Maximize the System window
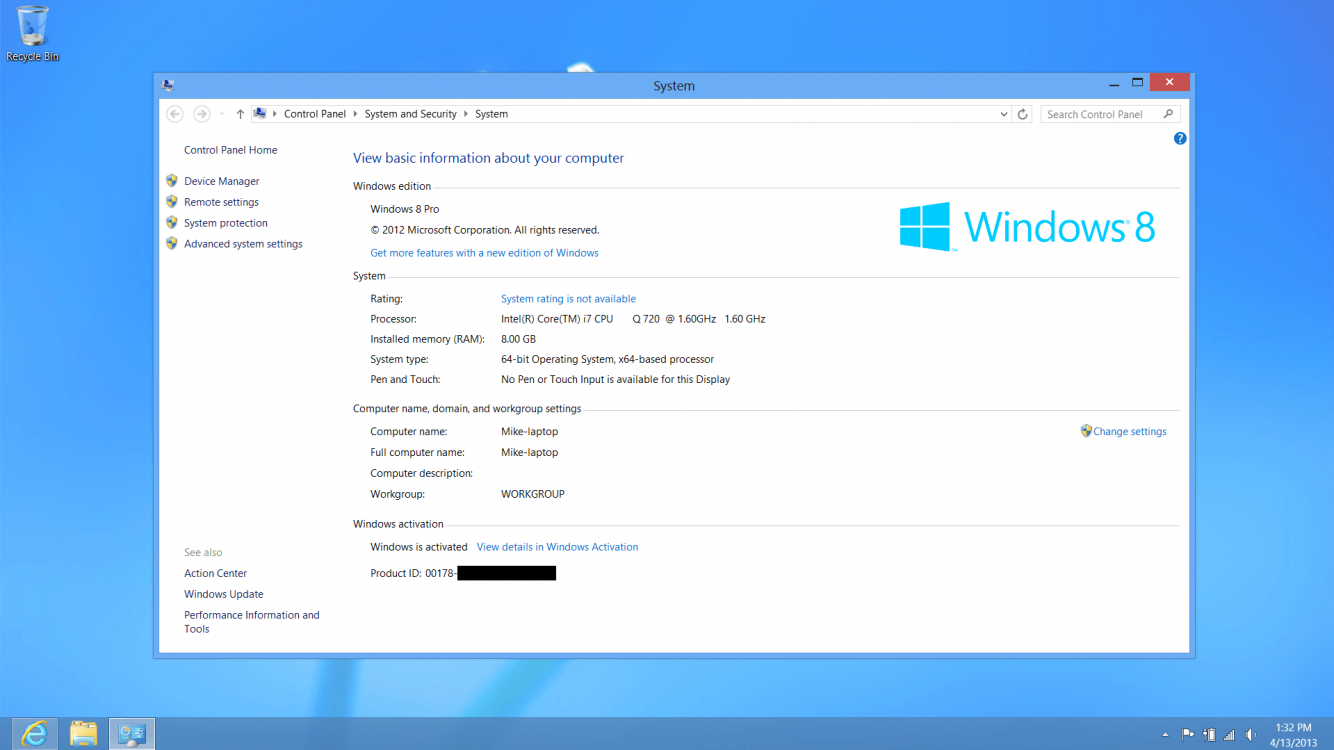Viewport: 1334px width, 750px height. pyautogui.click(x=1137, y=83)
